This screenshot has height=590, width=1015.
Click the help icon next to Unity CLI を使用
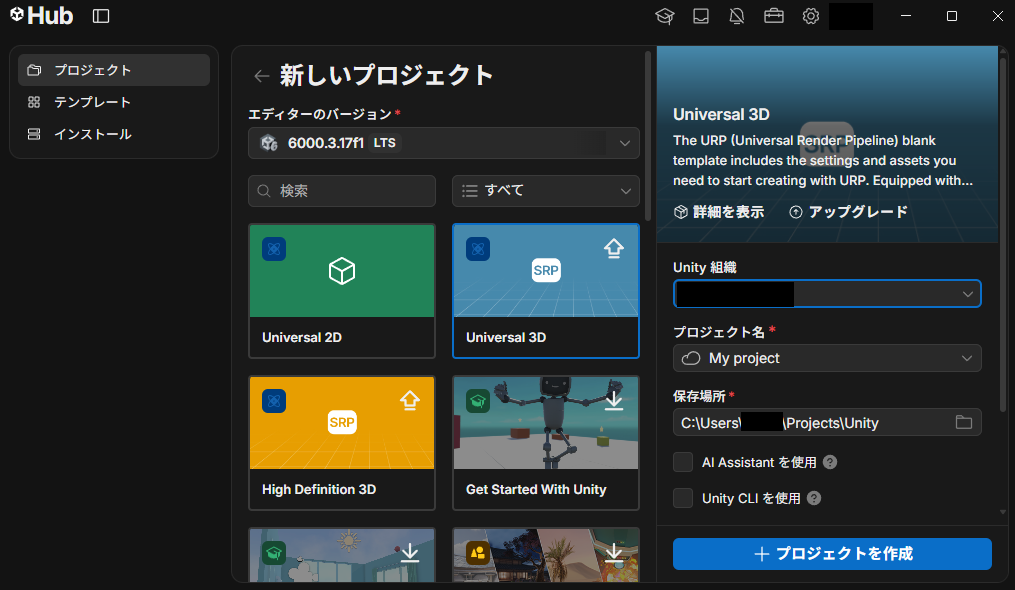pyautogui.click(x=814, y=498)
